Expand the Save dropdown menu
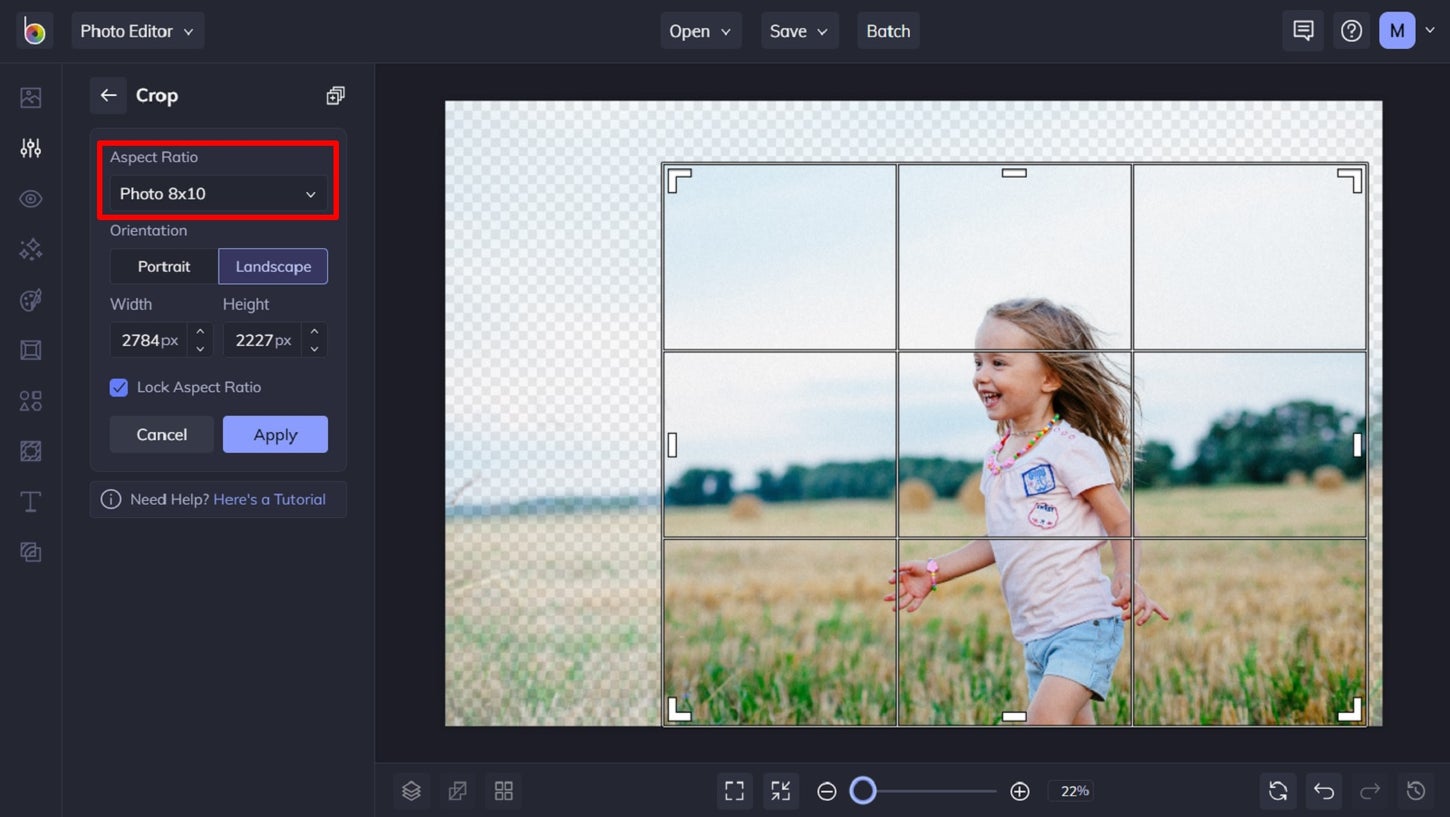The height and width of the screenshot is (817, 1450). pyautogui.click(x=799, y=31)
